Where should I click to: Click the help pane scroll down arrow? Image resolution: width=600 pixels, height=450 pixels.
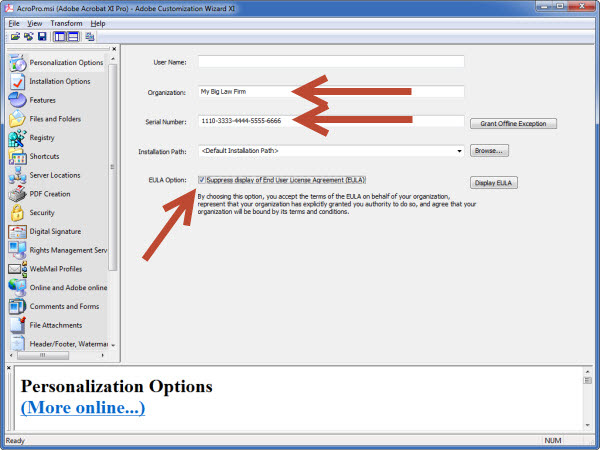(587, 425)
